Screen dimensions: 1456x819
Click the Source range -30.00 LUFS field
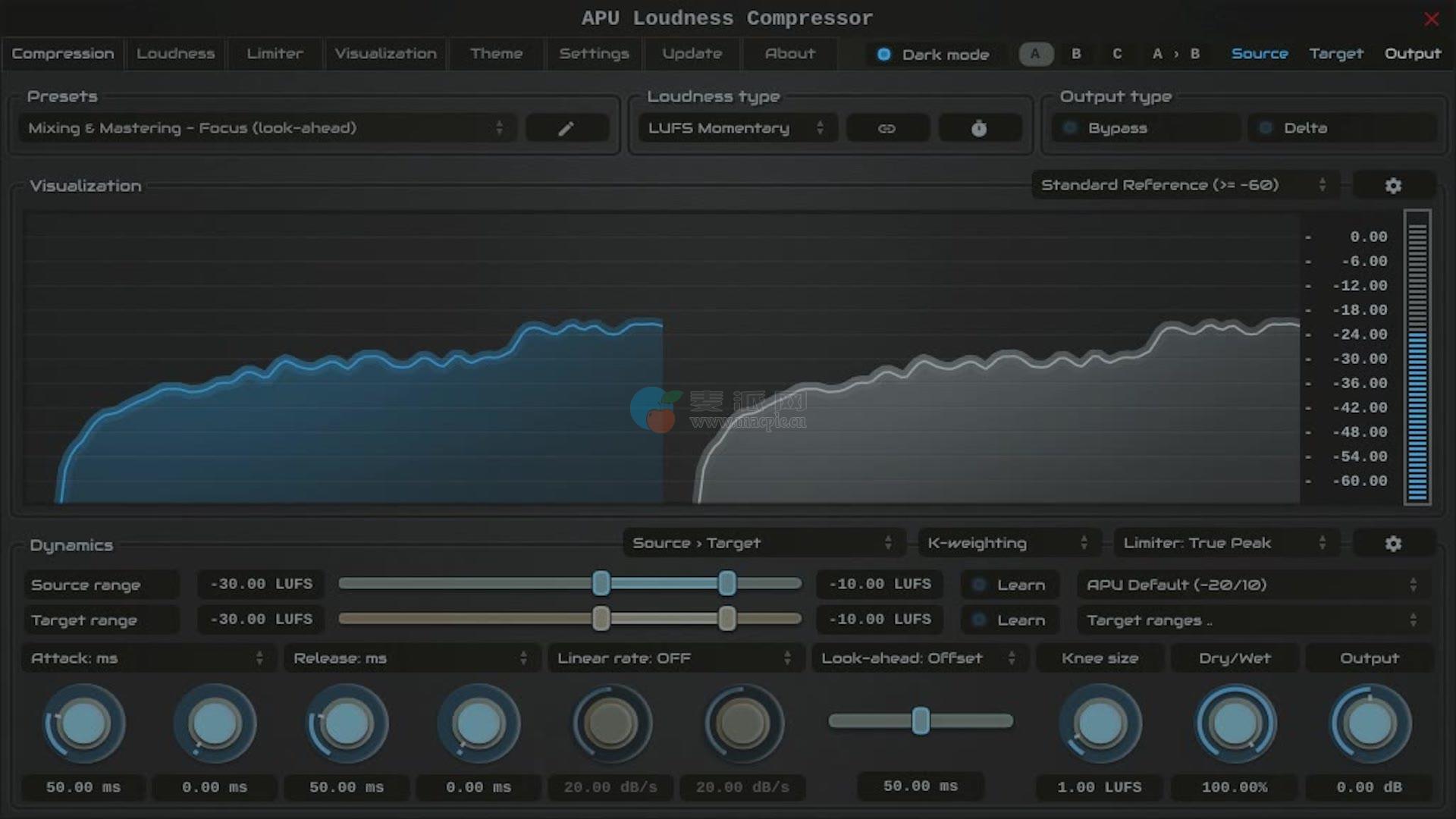[262, 585]
